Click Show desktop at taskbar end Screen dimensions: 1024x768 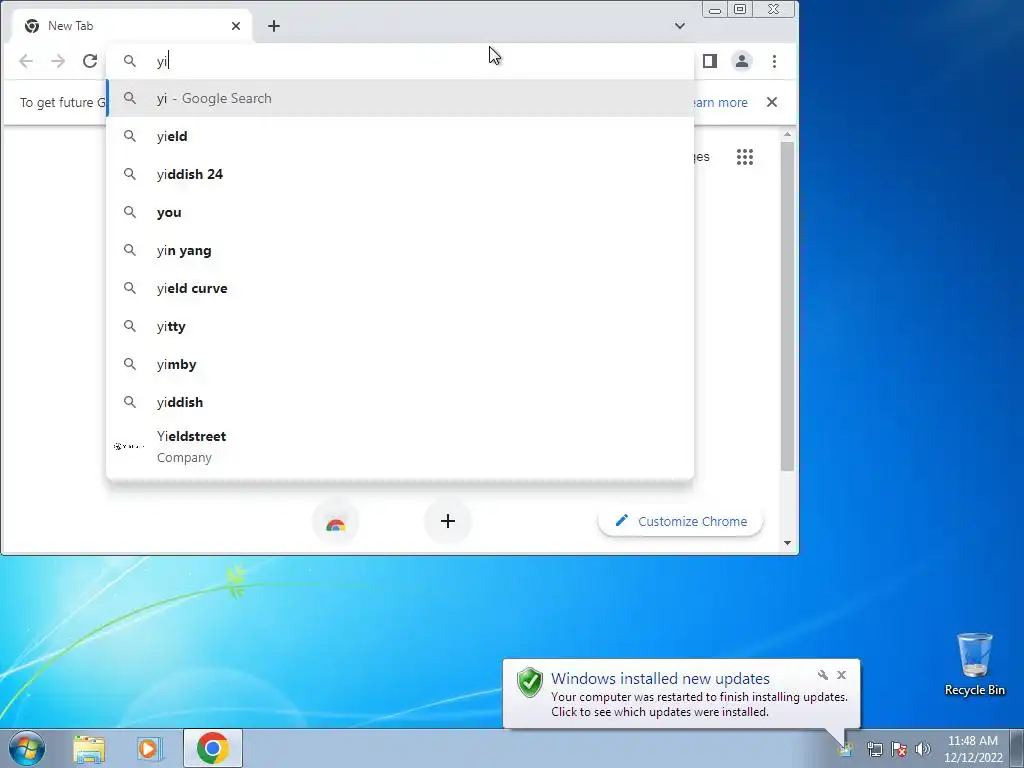click(x=1017, y=749)
